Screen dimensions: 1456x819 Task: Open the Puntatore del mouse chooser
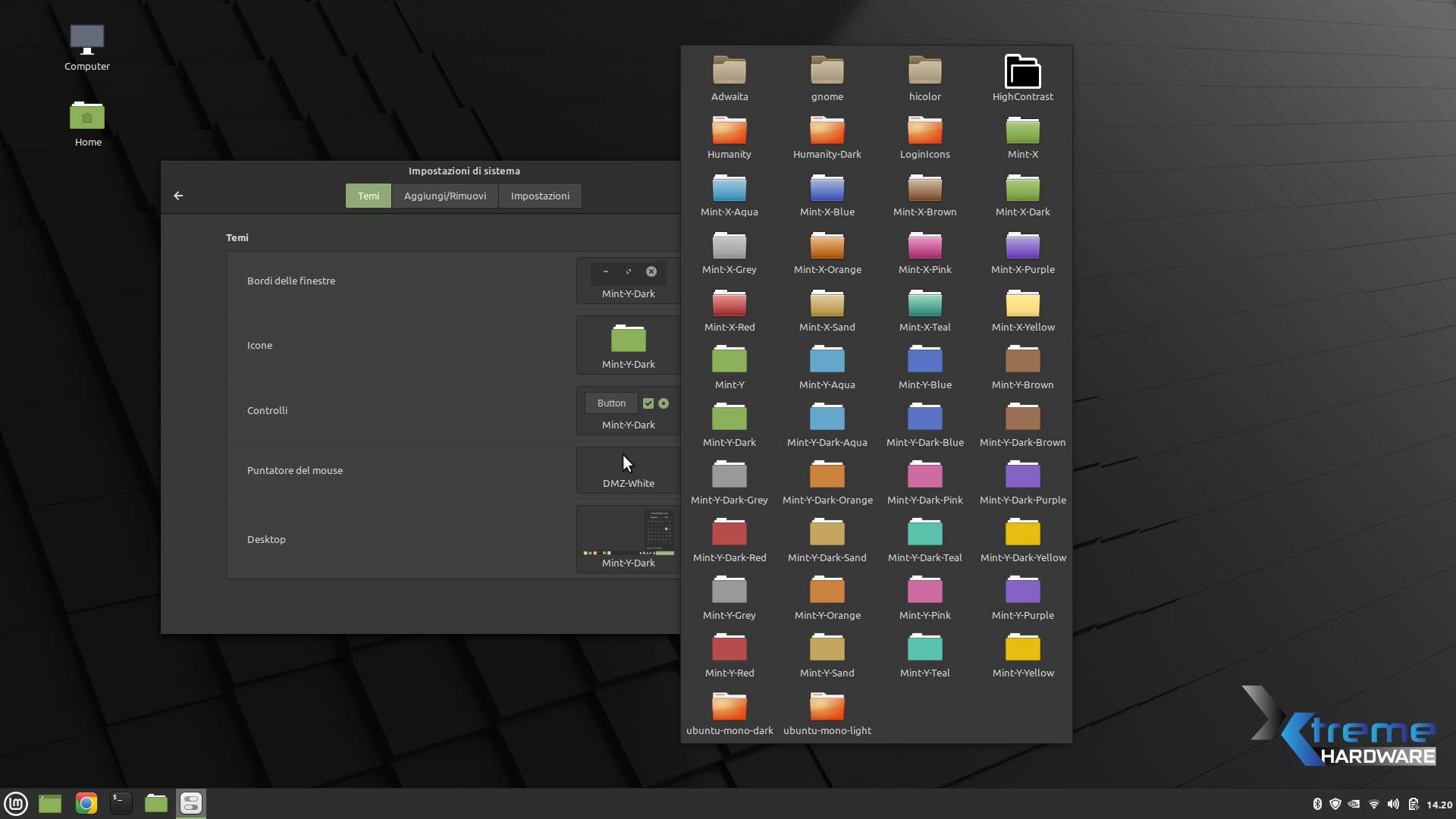(628, 470)
